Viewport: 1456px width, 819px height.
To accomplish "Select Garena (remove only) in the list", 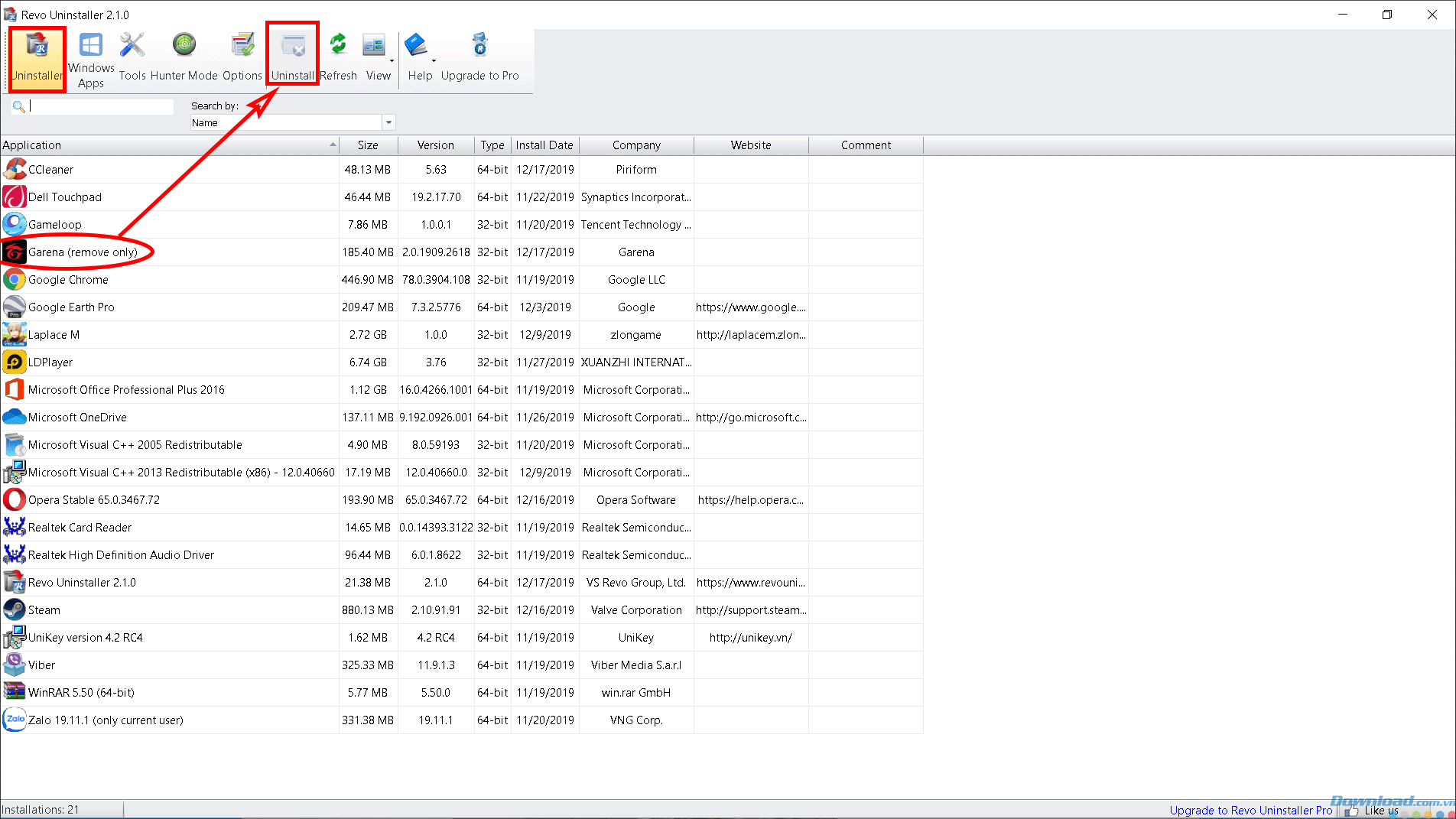I will pos(83,252).
